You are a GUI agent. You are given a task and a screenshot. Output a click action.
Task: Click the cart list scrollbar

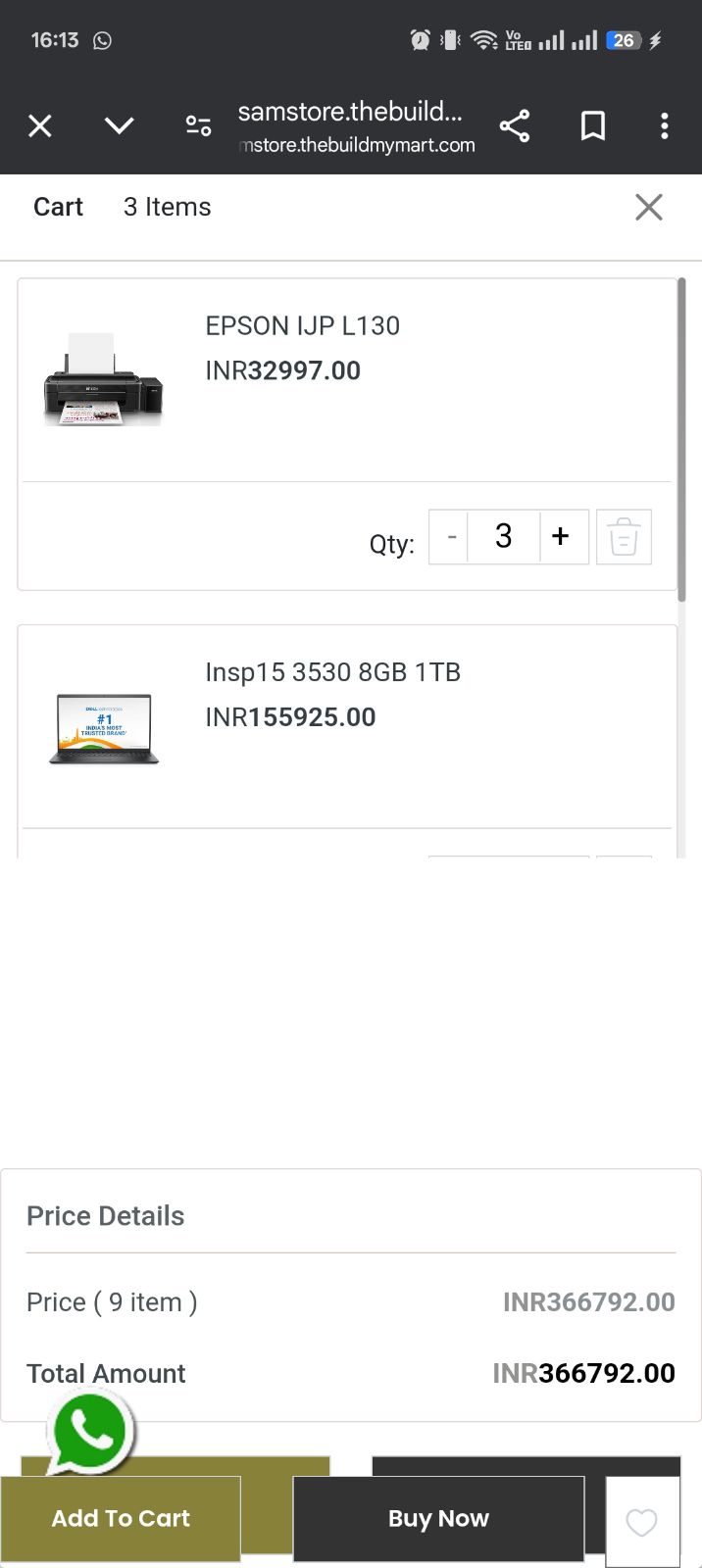click(681, 439)
